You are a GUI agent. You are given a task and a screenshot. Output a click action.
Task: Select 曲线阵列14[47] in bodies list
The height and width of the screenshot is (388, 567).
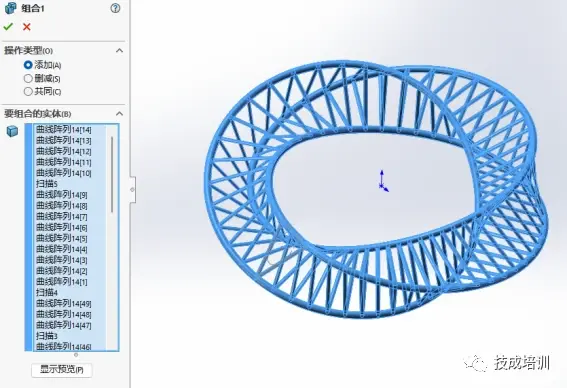(64, 325)
